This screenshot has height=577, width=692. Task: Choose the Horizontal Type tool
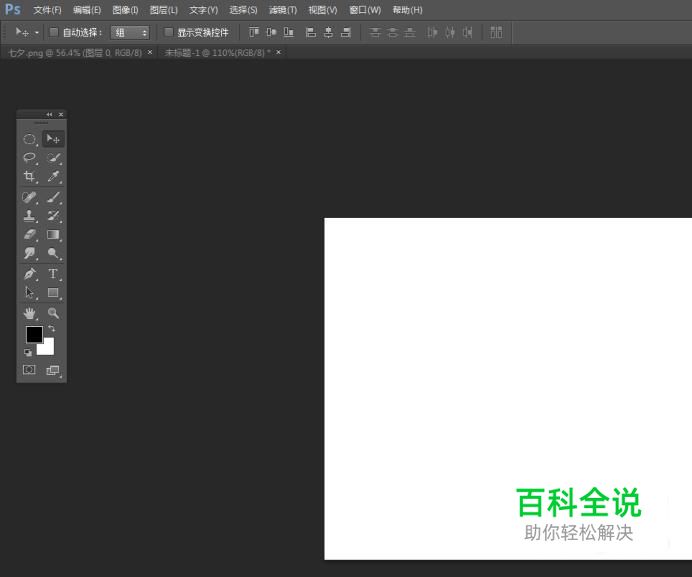(53, 274)
